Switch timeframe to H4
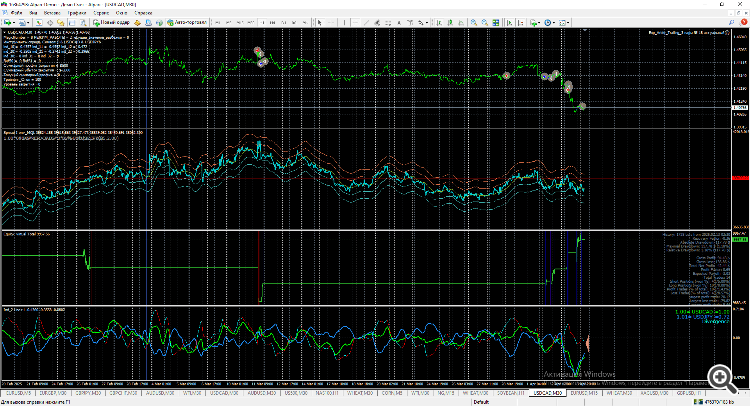750x406 pixels. (x=273, y=22)
